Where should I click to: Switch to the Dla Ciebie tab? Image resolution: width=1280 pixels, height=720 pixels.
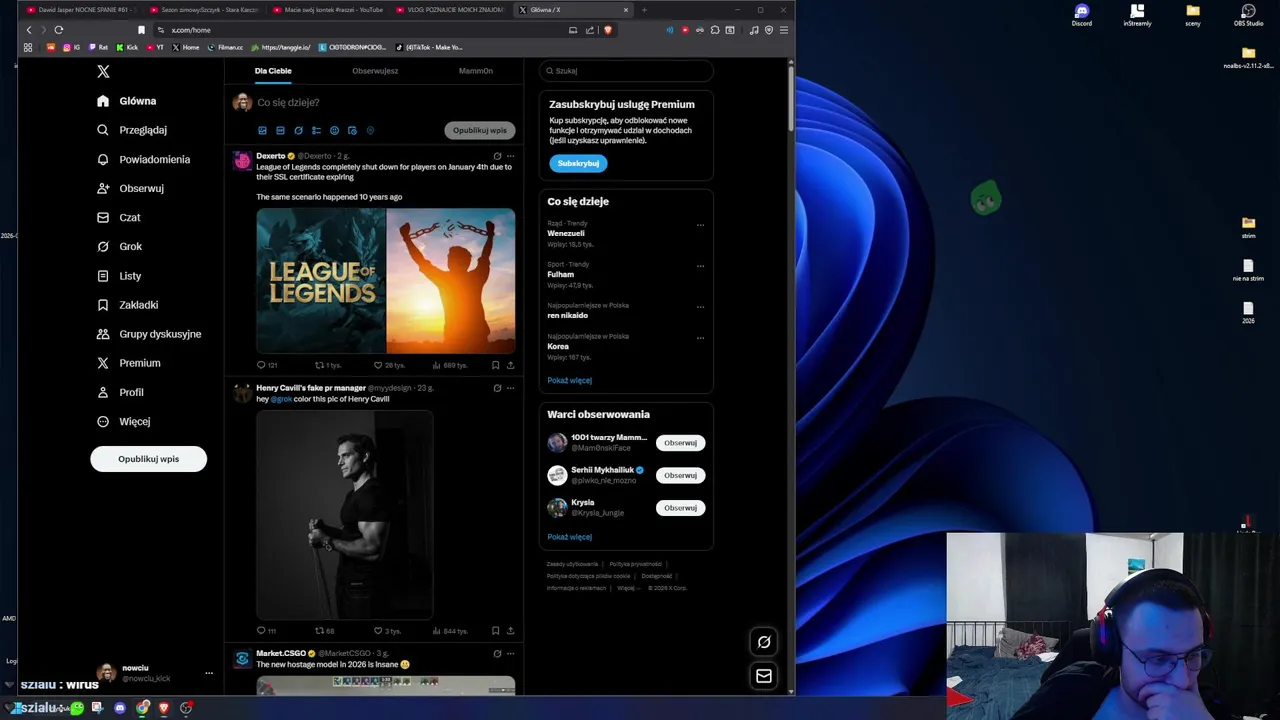(273, 71)
